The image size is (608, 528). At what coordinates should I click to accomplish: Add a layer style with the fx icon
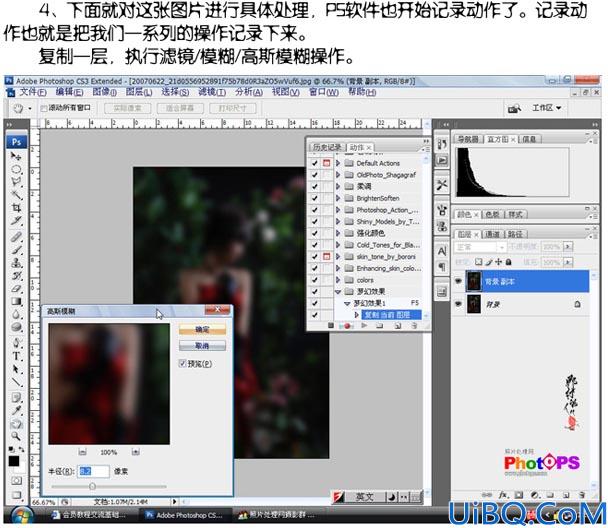click(503, 495)
